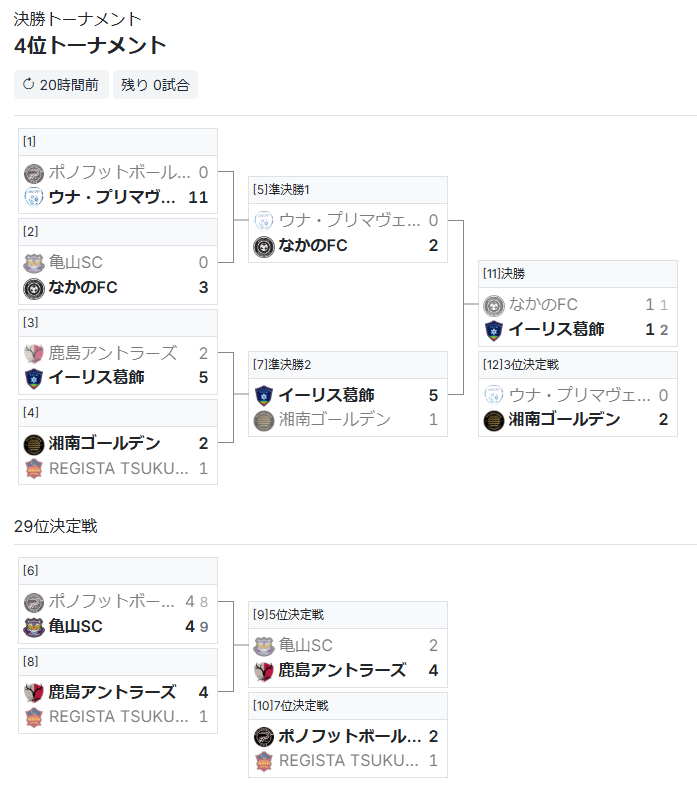The image size is (697, 807).
Task: Click 湘南ゴールデン logo in 3位決定戦
Action: point(494,420)
